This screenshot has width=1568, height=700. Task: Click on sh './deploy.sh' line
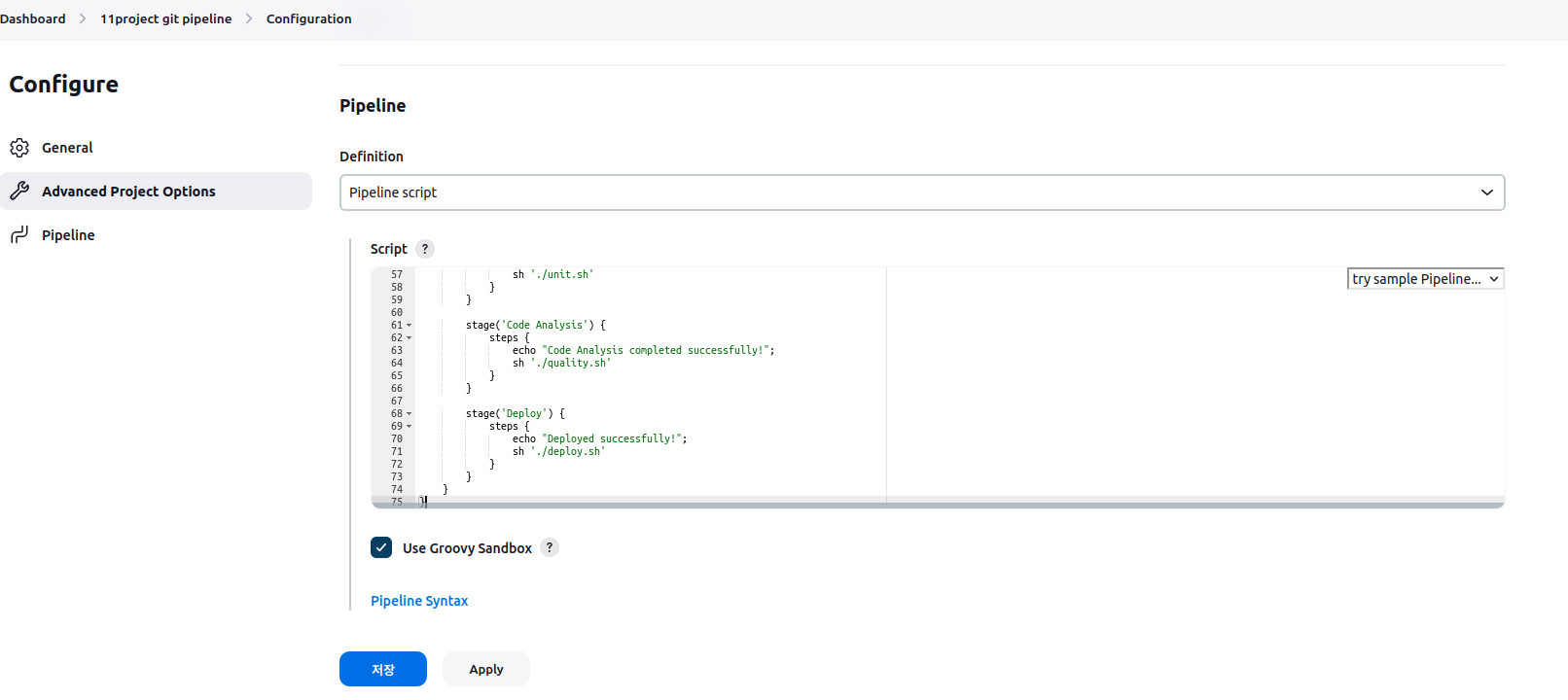point(558,452)
